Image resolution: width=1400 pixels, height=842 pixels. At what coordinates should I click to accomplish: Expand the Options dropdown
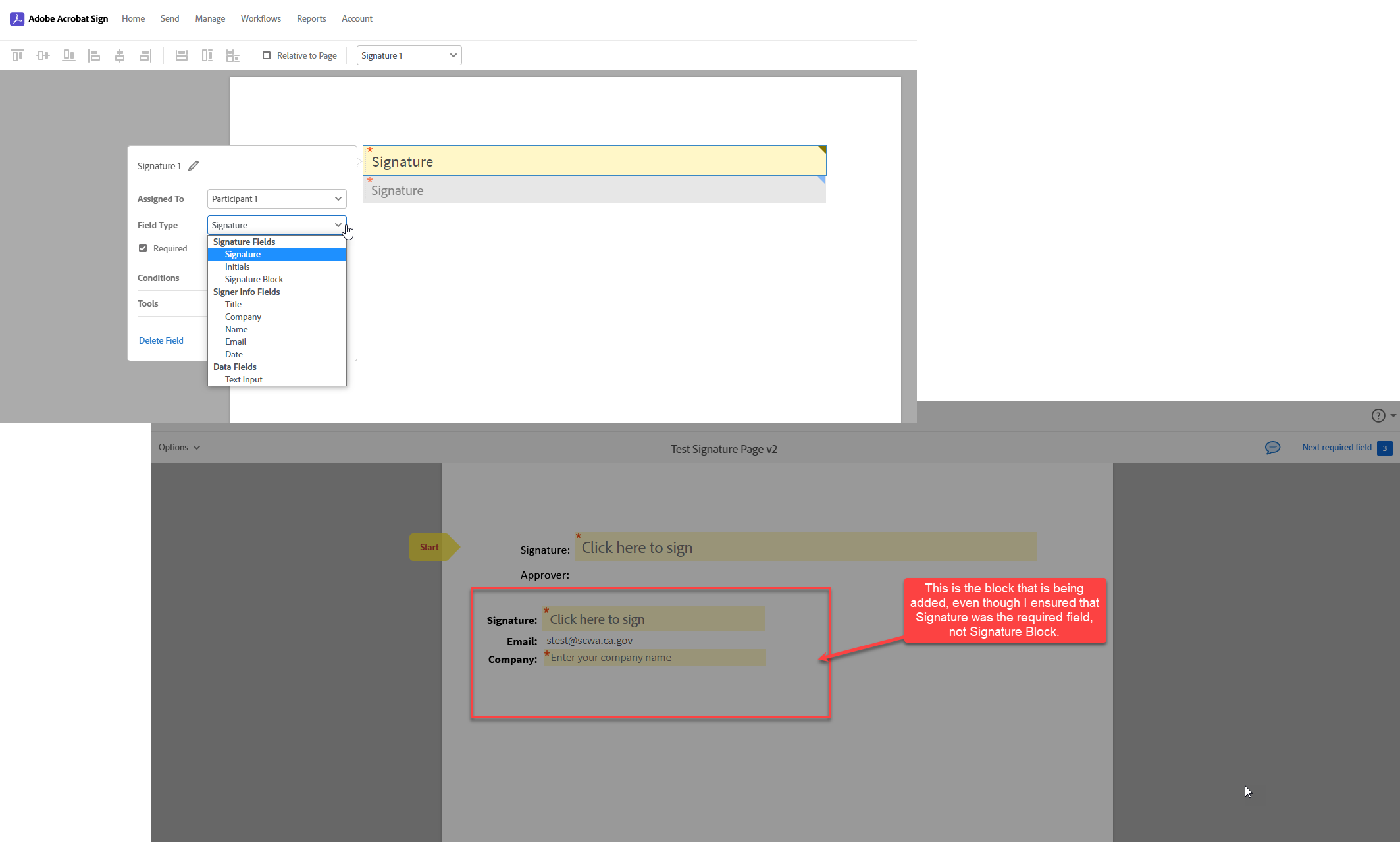(178, 447)
